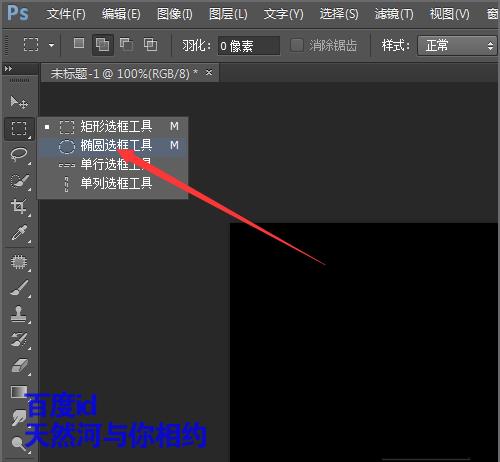The image size is (500, 462).
Task: Toggle the 消除锯齿 anti-alias checkbox
Action: (297, 45)
